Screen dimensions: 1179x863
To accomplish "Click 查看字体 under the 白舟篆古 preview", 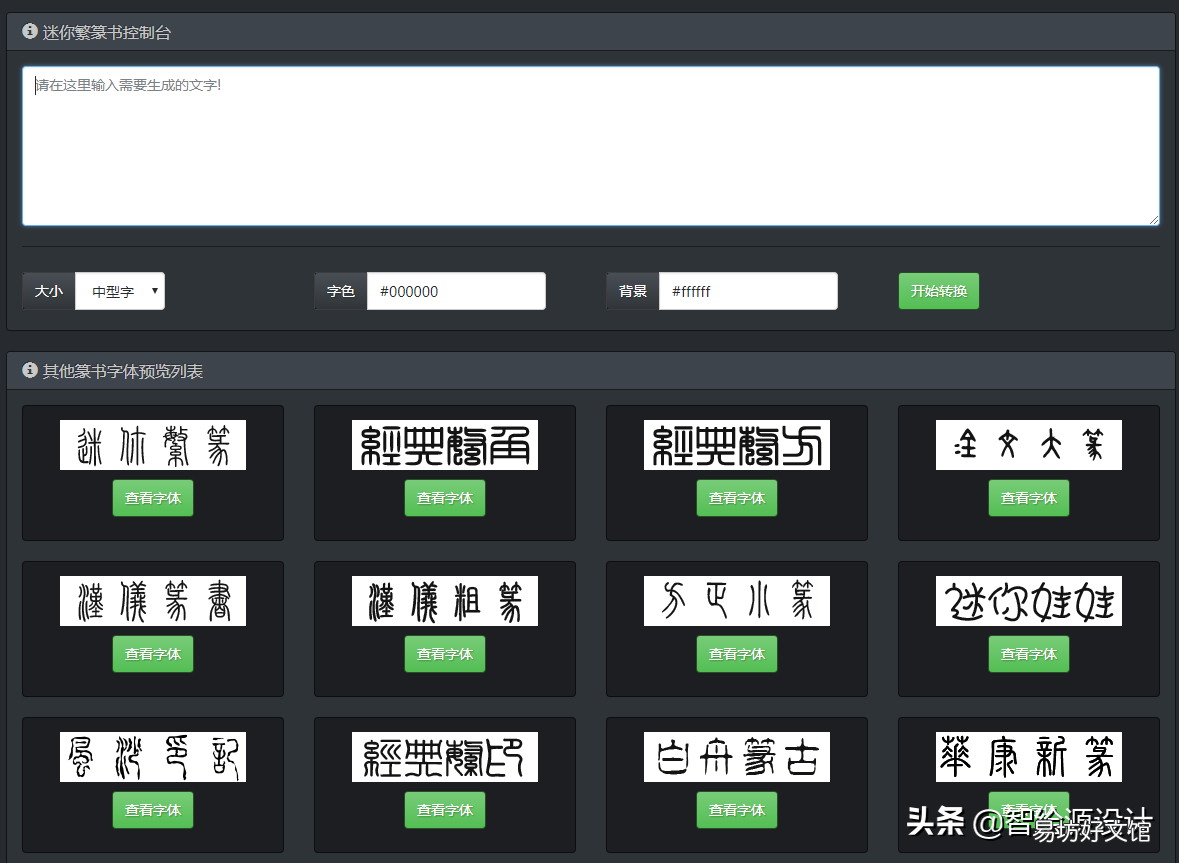I will point(737,810).
